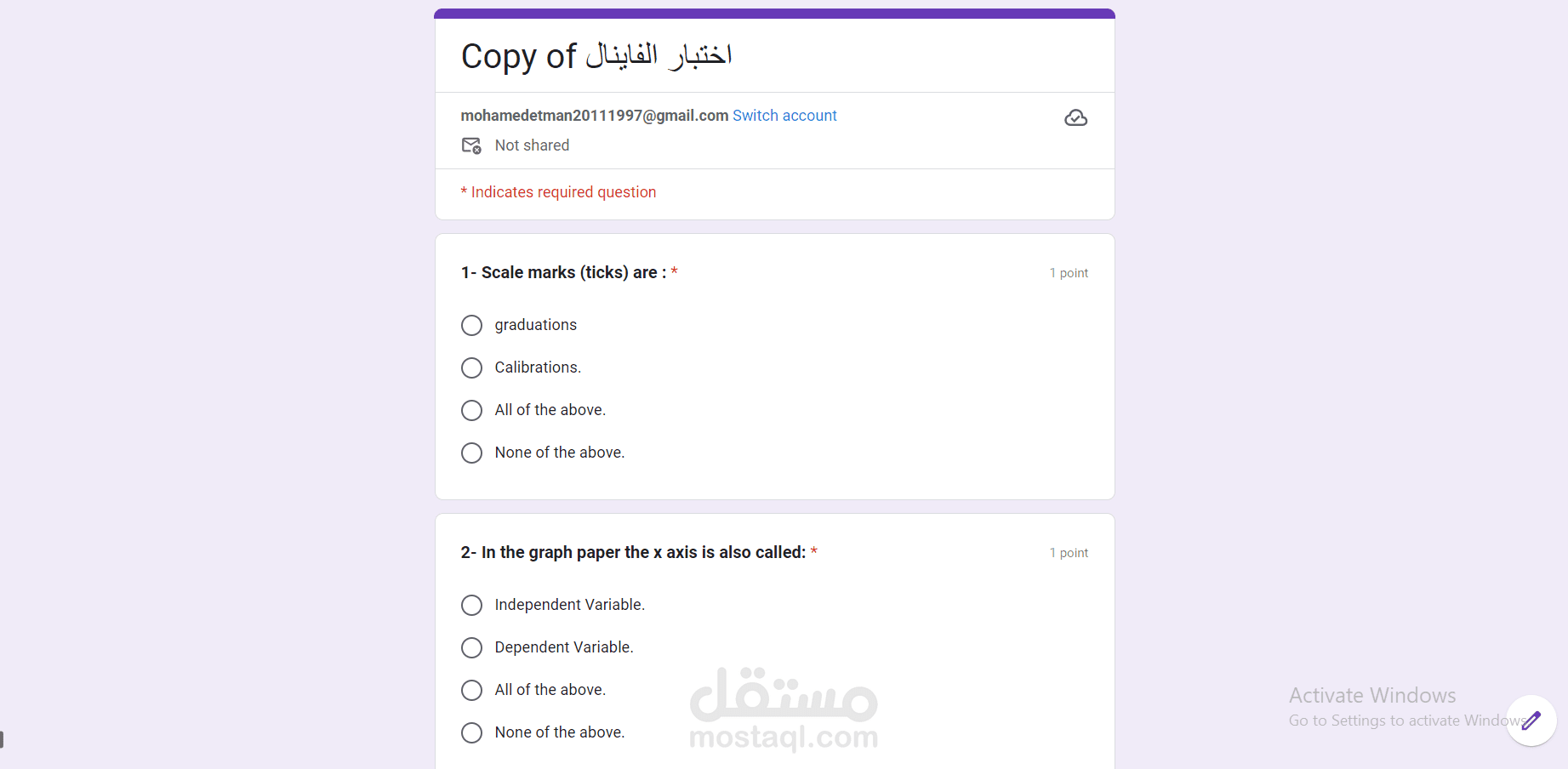Click the "Not shared" label
The width and height of the screenshot is (1568, 769).
[x=532, y=145]
